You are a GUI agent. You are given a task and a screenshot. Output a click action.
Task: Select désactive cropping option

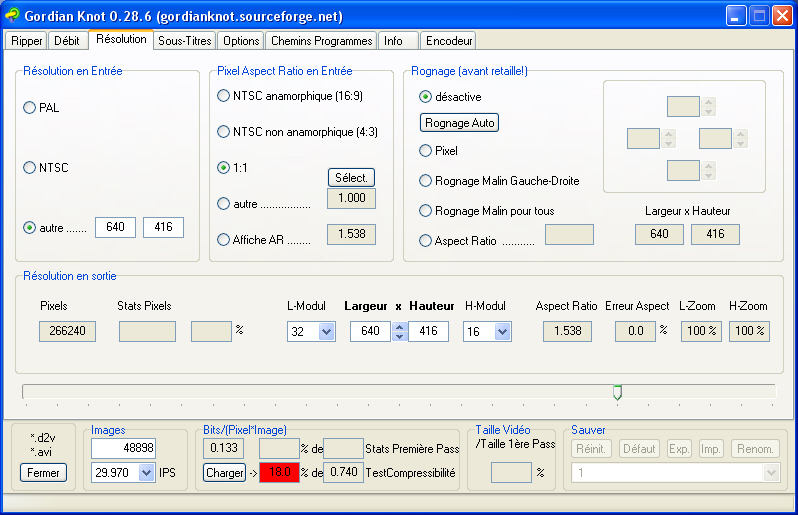click(450, 97)
